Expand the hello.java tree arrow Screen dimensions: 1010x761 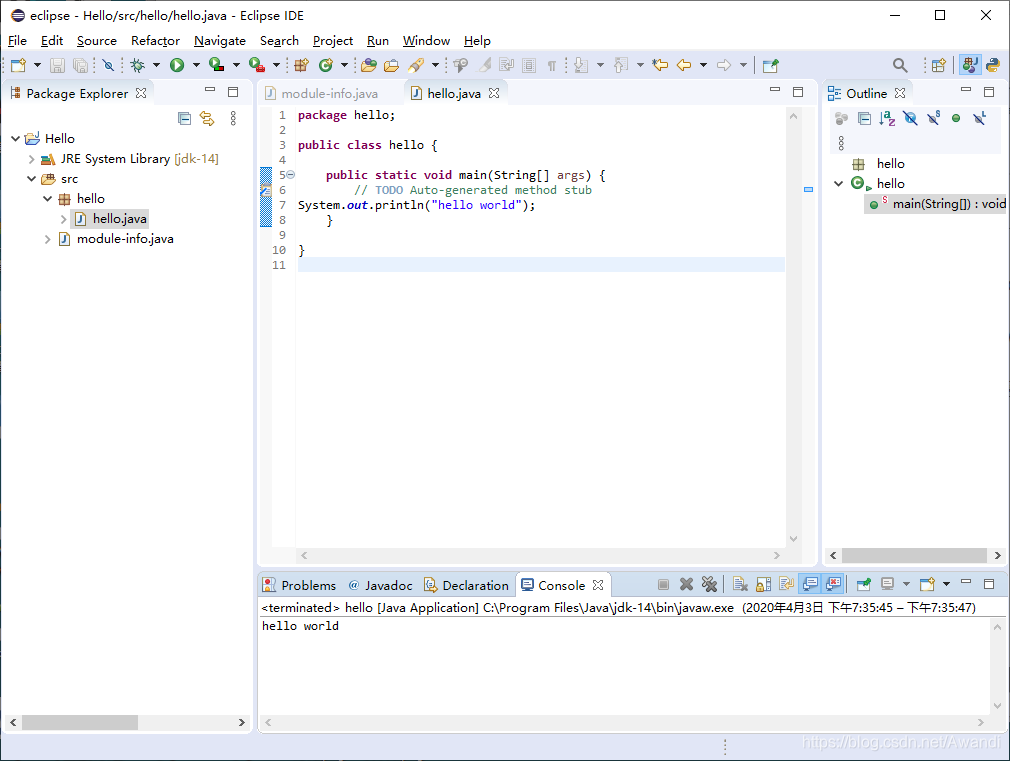tap(63, 219)
